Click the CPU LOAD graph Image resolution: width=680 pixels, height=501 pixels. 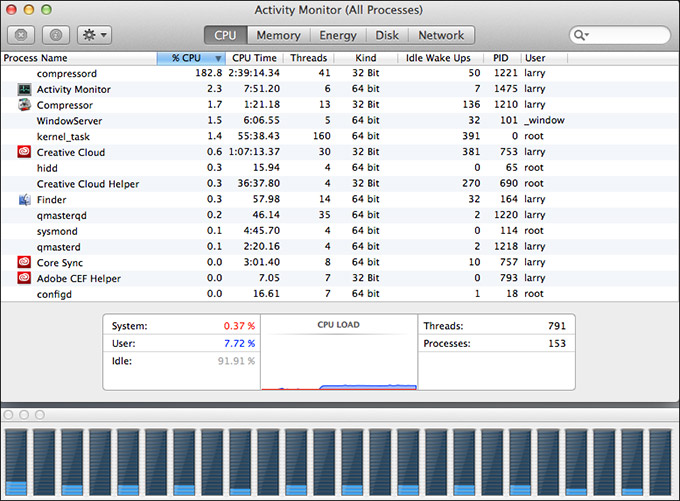(x=339, y=352)
